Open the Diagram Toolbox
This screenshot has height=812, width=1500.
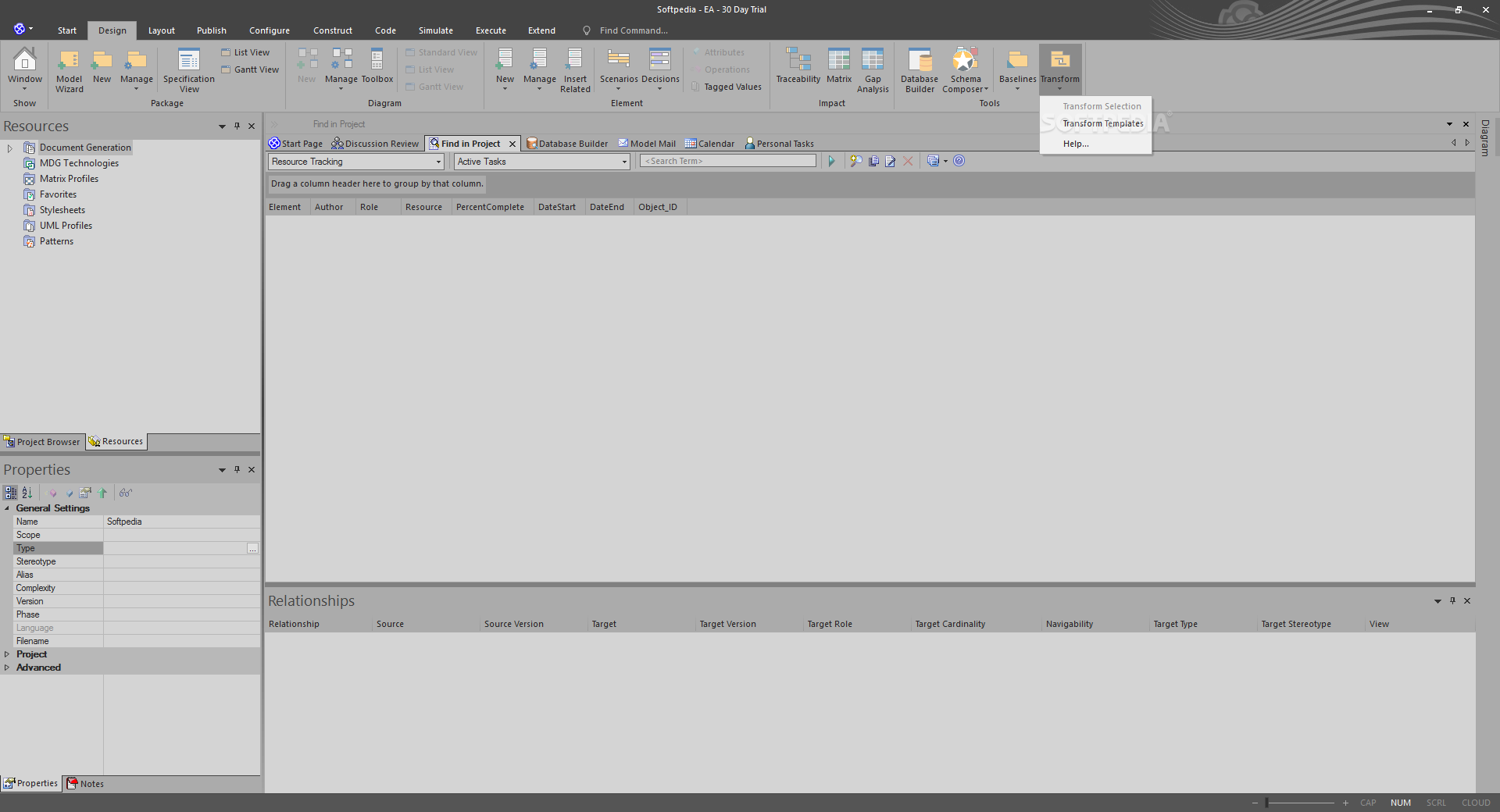click(x=377, y=66)
